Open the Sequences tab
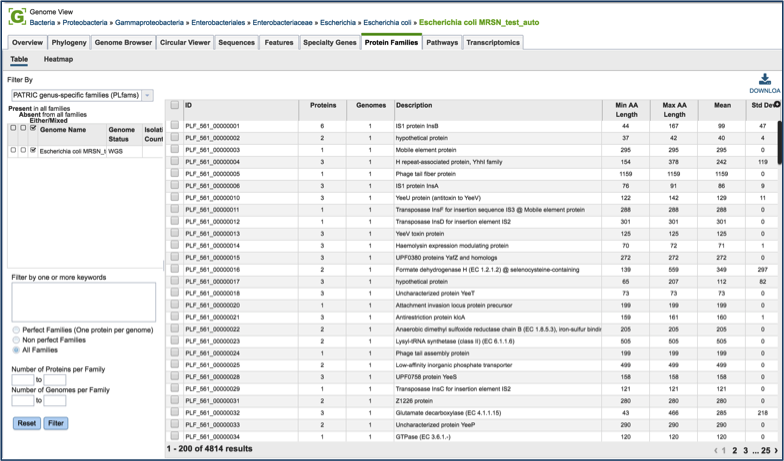The image size is (784, 461). coord(236,42)
